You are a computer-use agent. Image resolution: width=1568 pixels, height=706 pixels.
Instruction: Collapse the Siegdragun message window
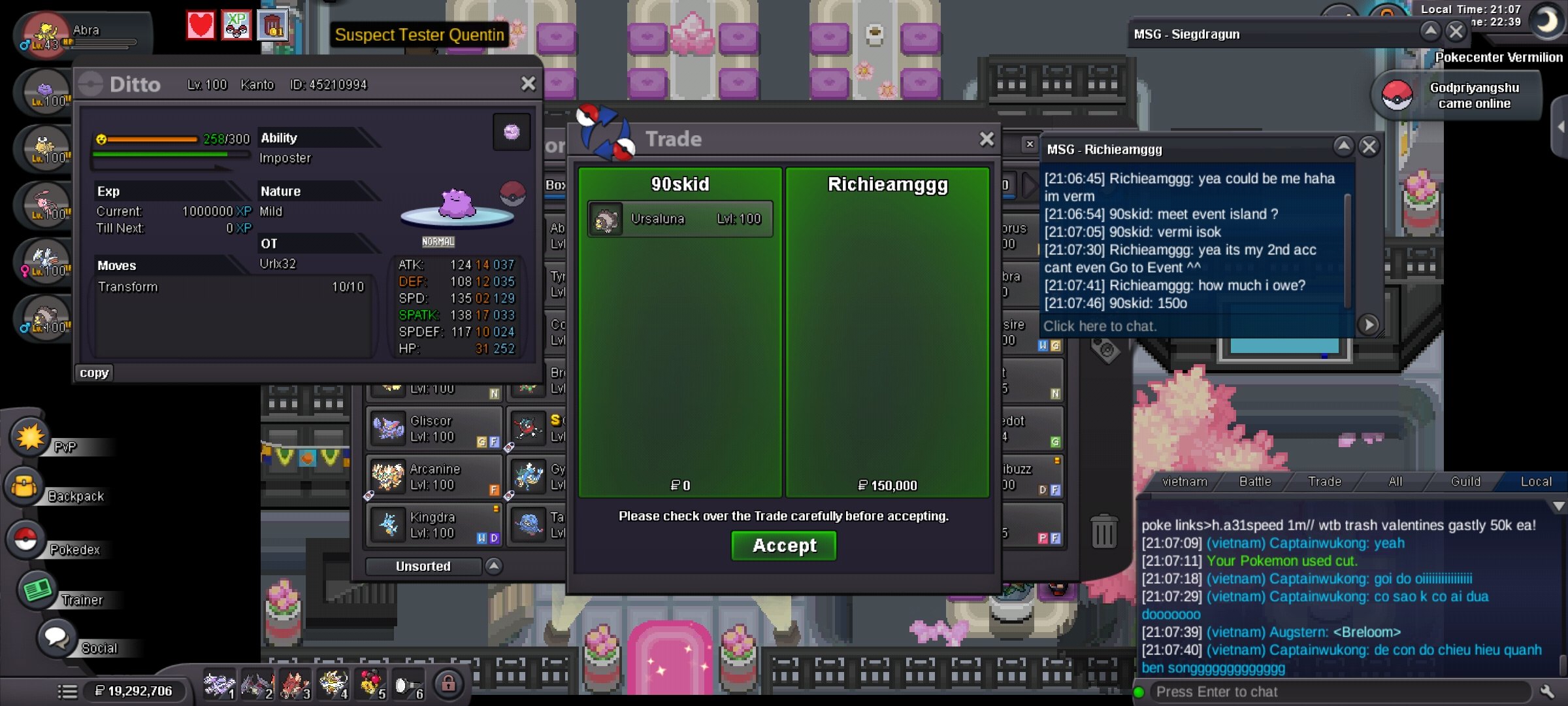(1430, 31)
